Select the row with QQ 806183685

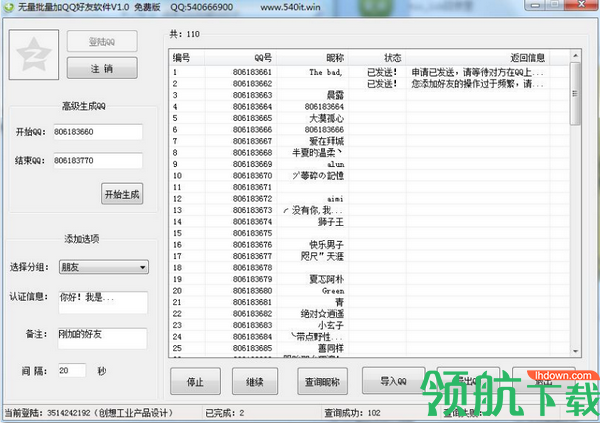[x=369, y=348]
